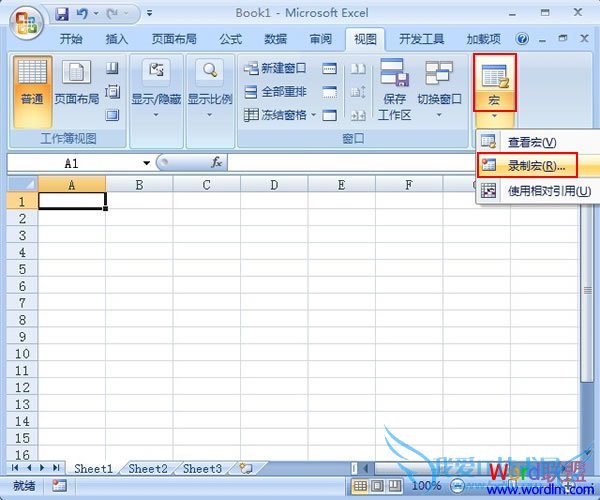Select the Sheet1 tab
Viewport: 600px width, 500px height.
pos(94,469)
